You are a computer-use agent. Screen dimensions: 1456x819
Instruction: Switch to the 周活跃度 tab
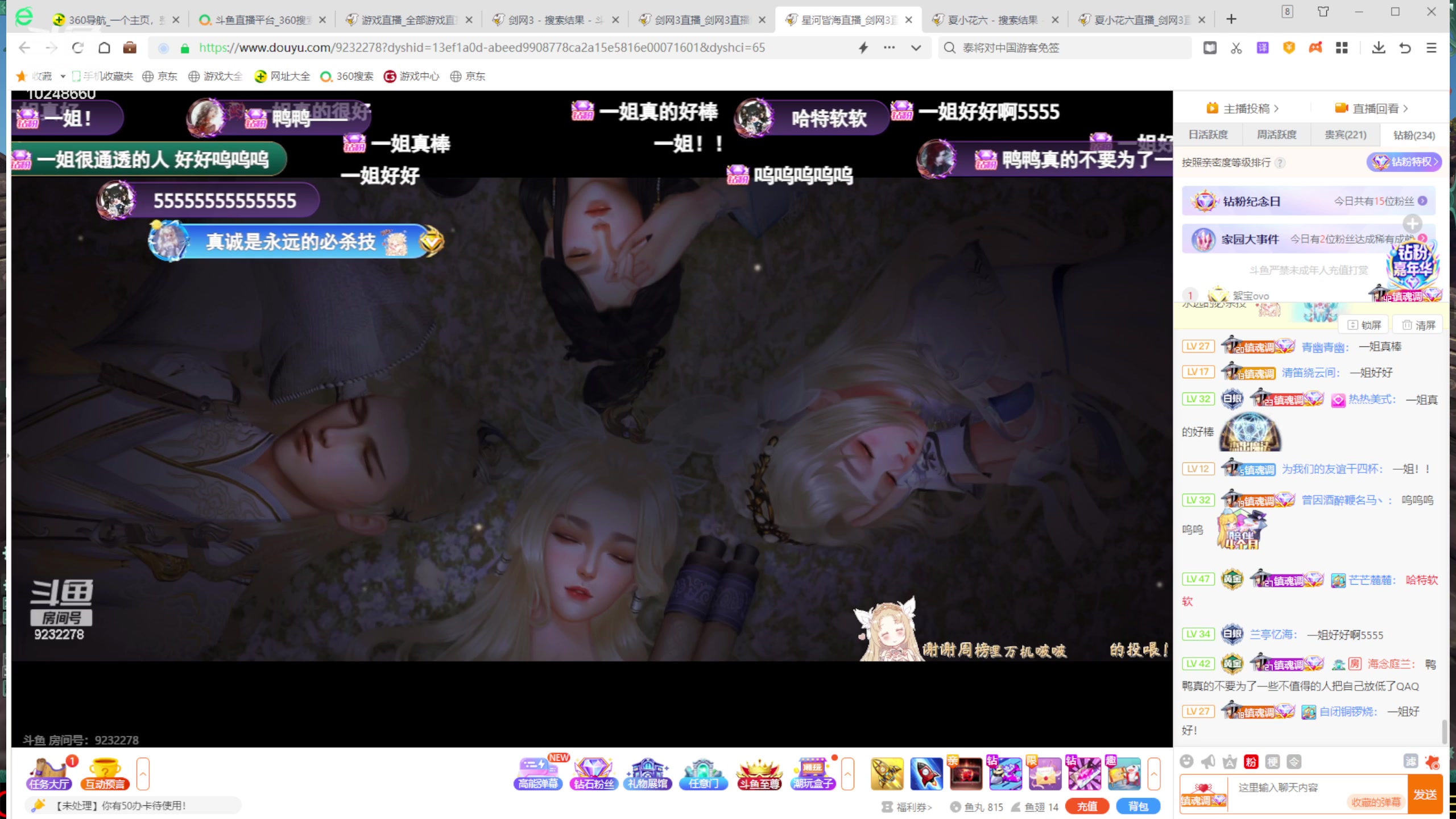point(1276,135)
